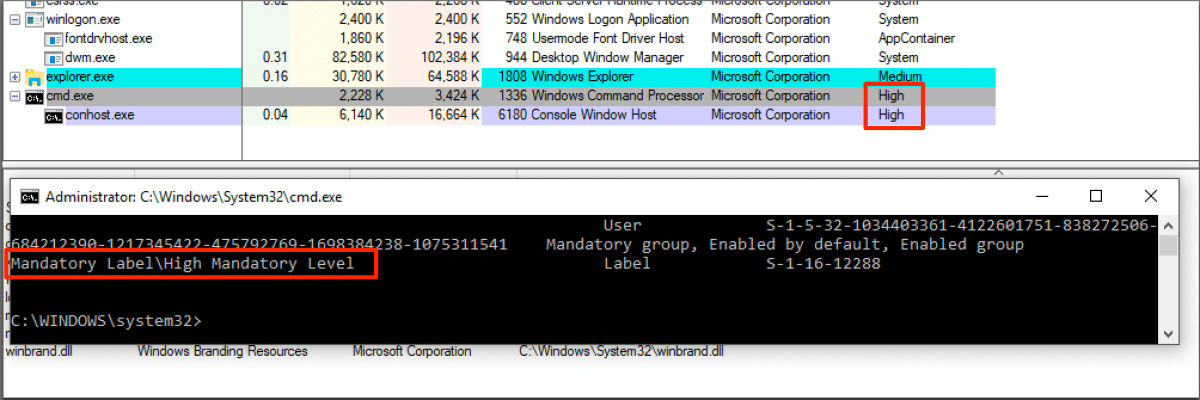Collapse the winlogon.exe process tree node
This screenshot has width=1200, height=400.
14,19
